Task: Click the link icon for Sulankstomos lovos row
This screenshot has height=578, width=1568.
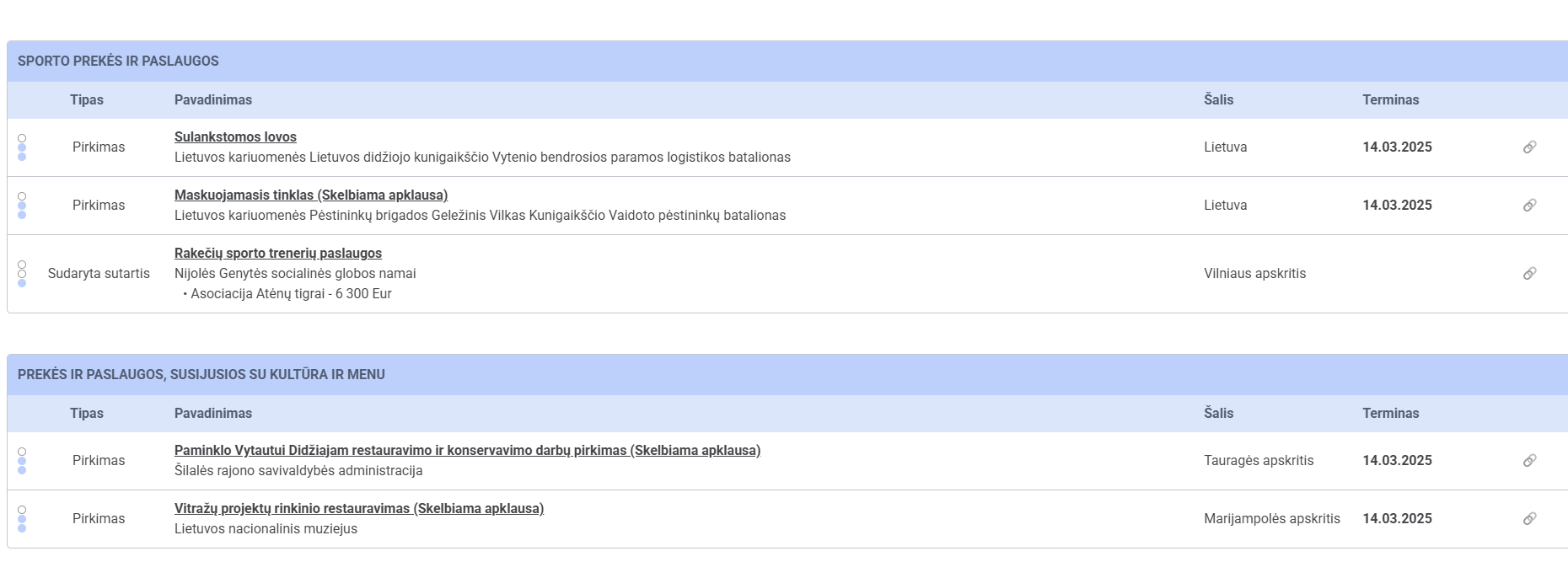Action: click(1529, 147)
